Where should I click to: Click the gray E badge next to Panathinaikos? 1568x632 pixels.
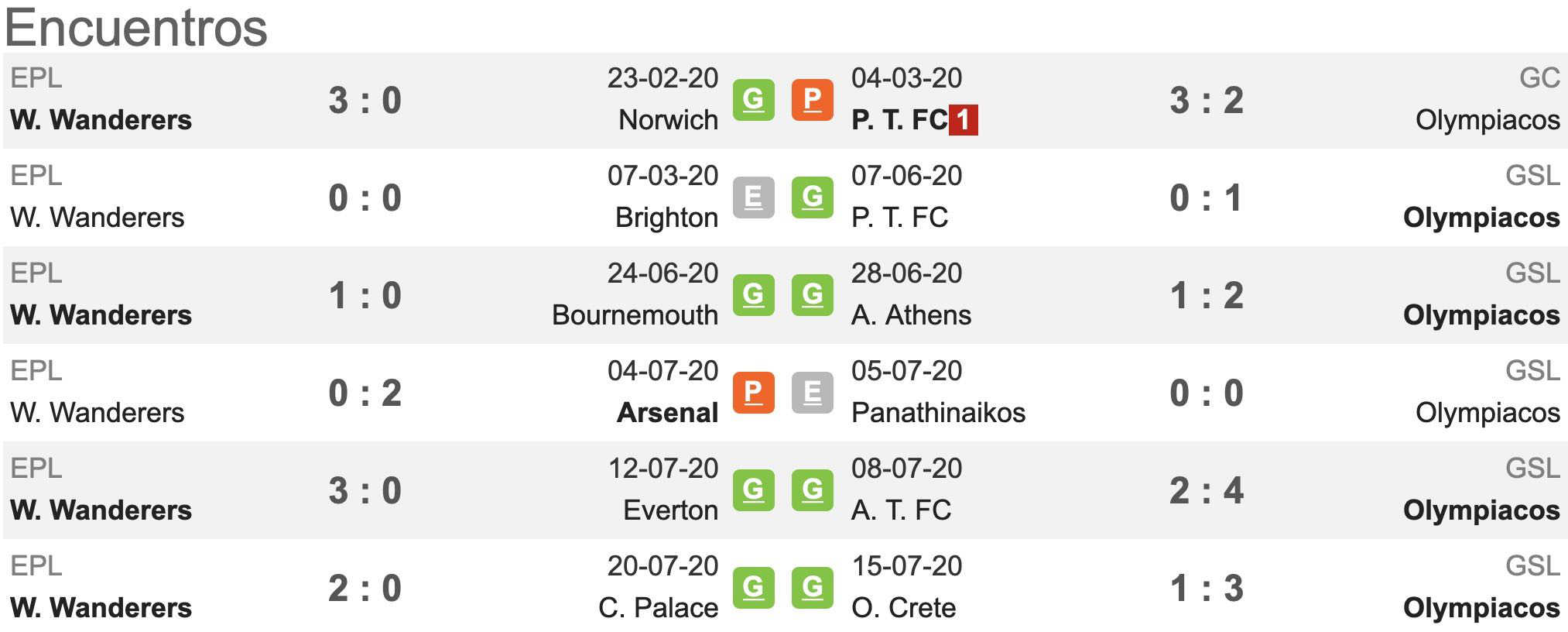click(x=812, y=393)
